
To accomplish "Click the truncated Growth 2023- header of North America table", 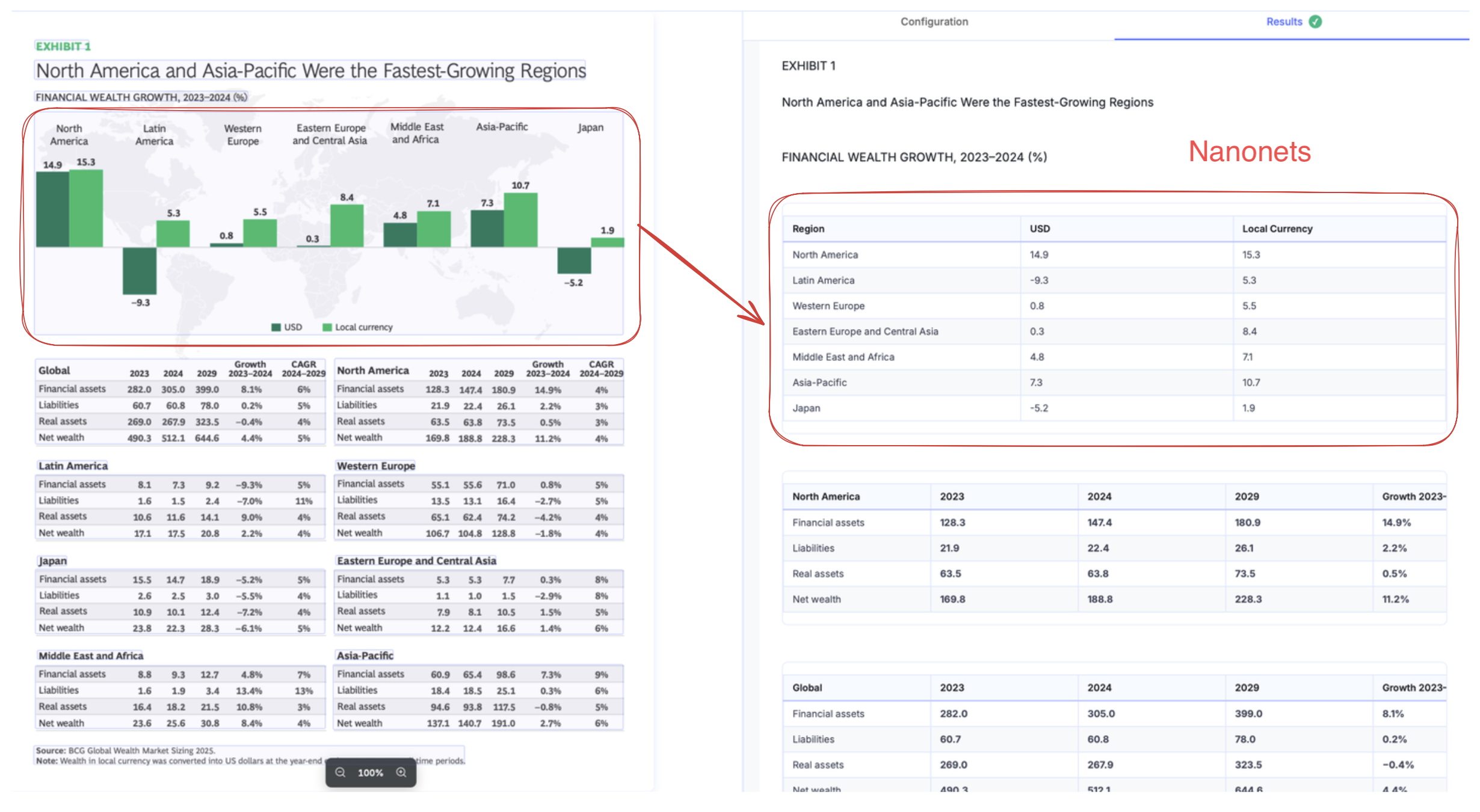I will click(x=1413, y=496).
